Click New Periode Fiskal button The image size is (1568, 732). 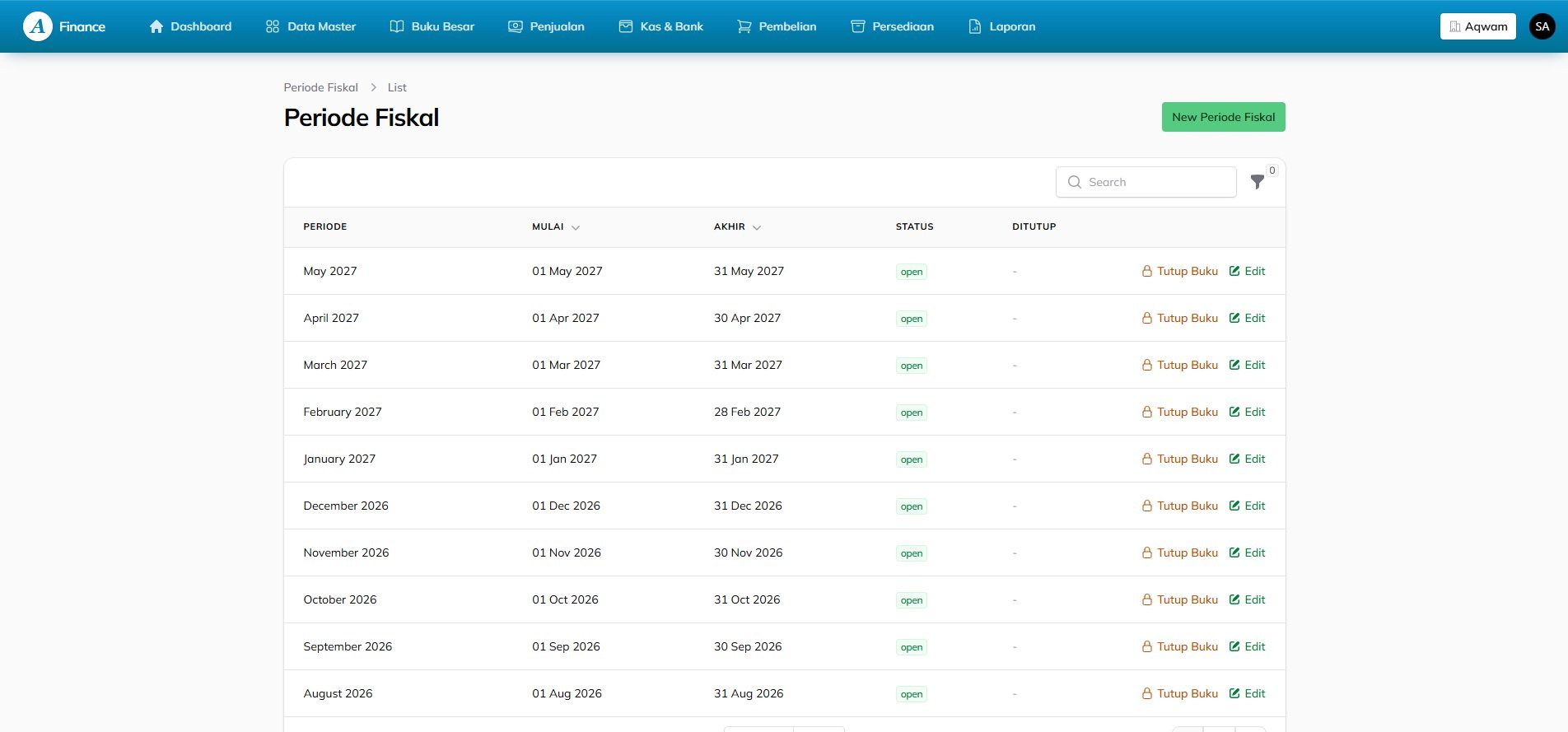(1223, 117)
